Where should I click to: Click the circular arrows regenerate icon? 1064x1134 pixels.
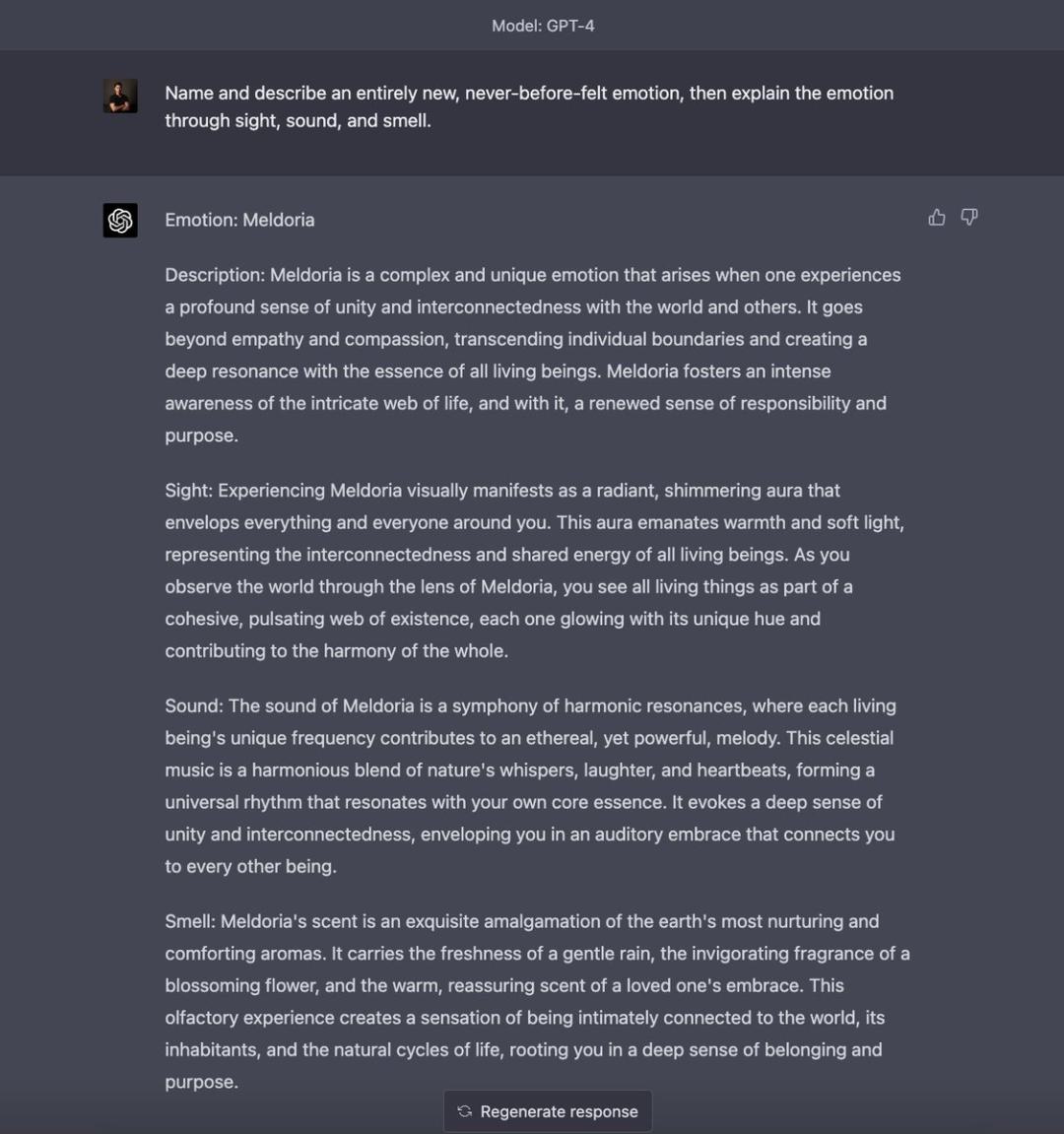point(464,1111)
